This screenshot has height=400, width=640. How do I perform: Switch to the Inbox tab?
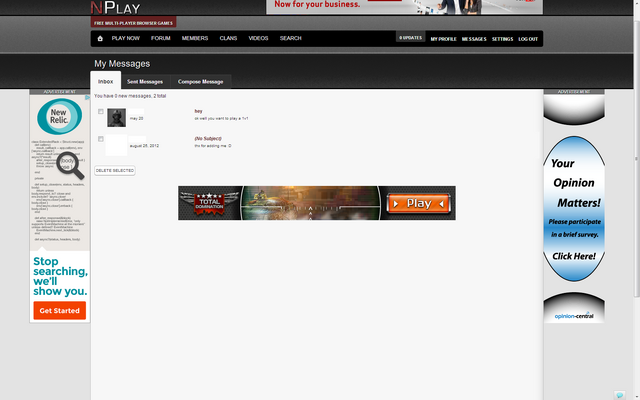pos(105,81)
